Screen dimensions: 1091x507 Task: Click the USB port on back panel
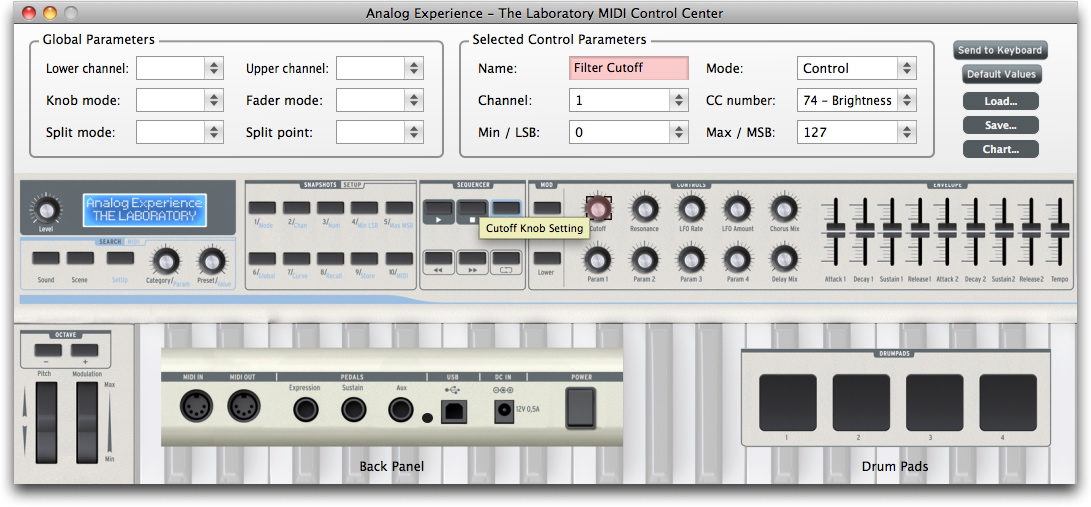[454, 412]
